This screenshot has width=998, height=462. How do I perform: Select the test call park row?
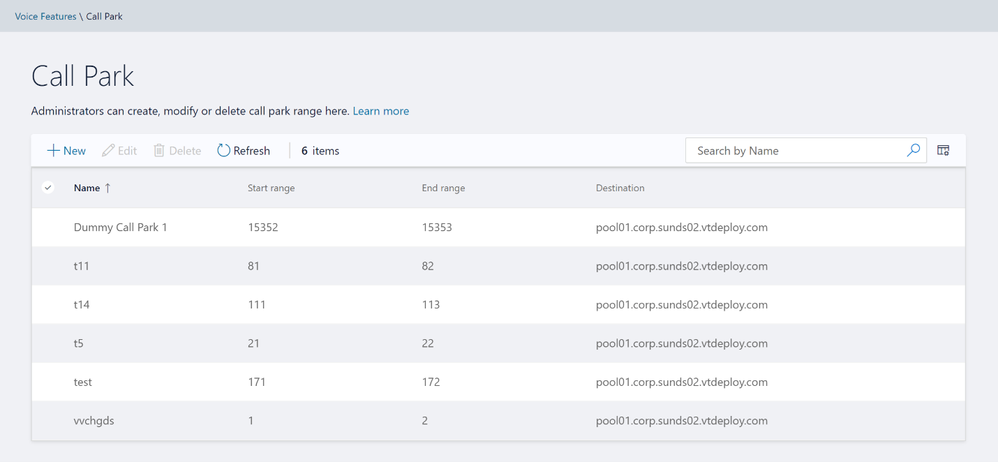point(83,382)
